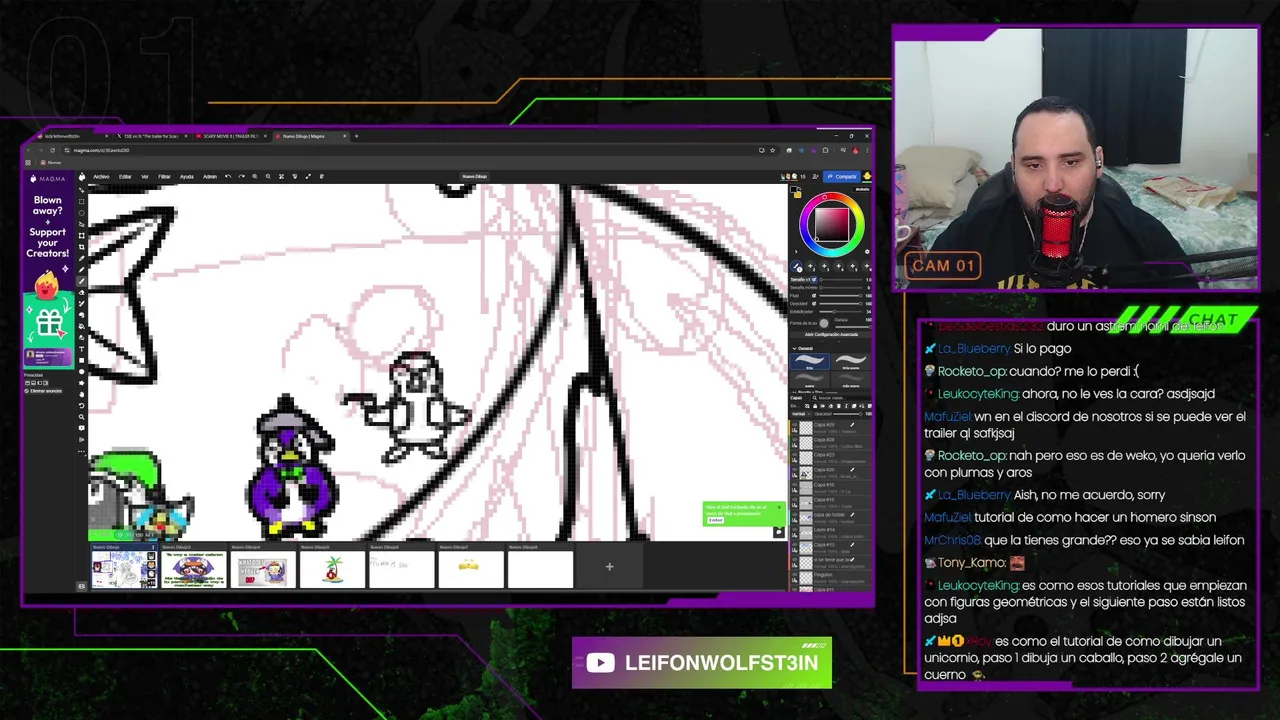Click the redo arrow in Magma toolbar
1280x720 pixels.
click(242, 177)
